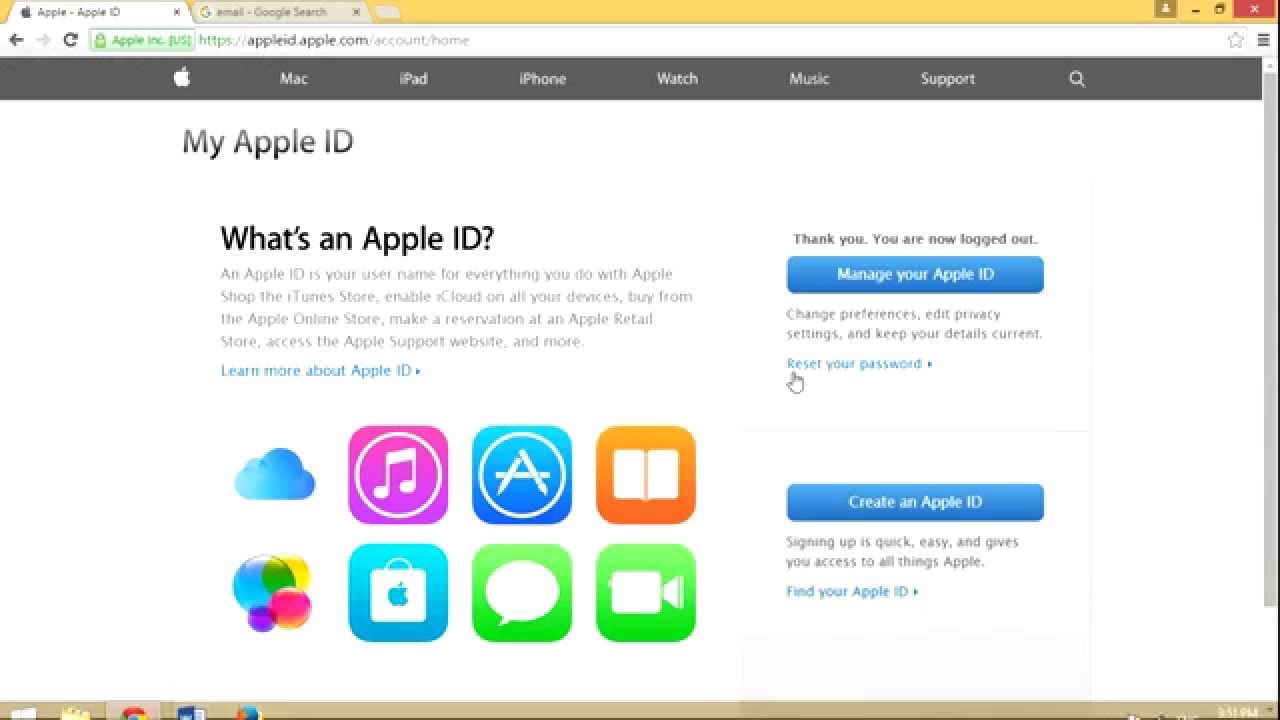1280x720 pixels.
Task: Click the FaceTime video camera icon
Action: (x=646, y=593)
